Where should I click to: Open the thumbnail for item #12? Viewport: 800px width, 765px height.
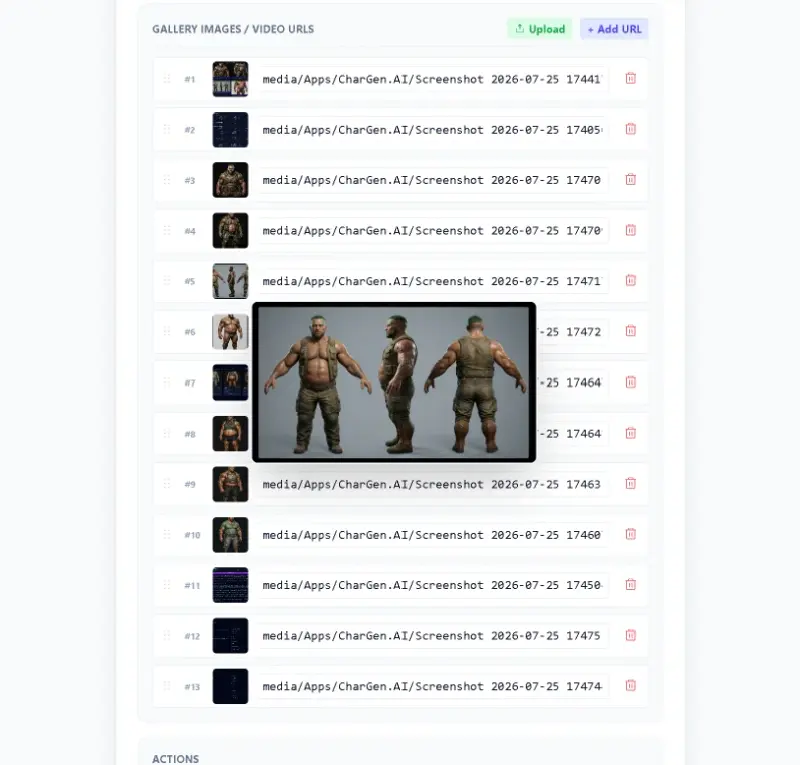point(230,635)
